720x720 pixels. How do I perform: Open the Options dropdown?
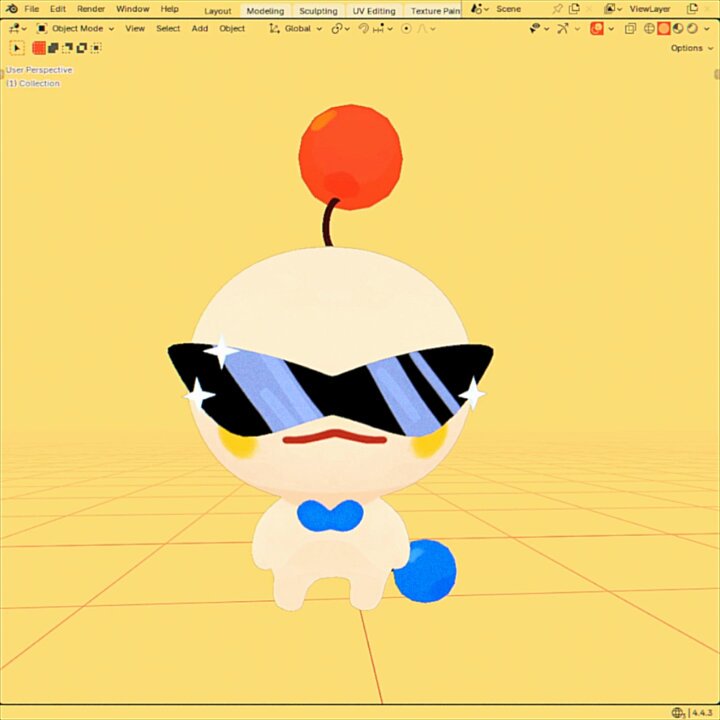tap(692, 48)
